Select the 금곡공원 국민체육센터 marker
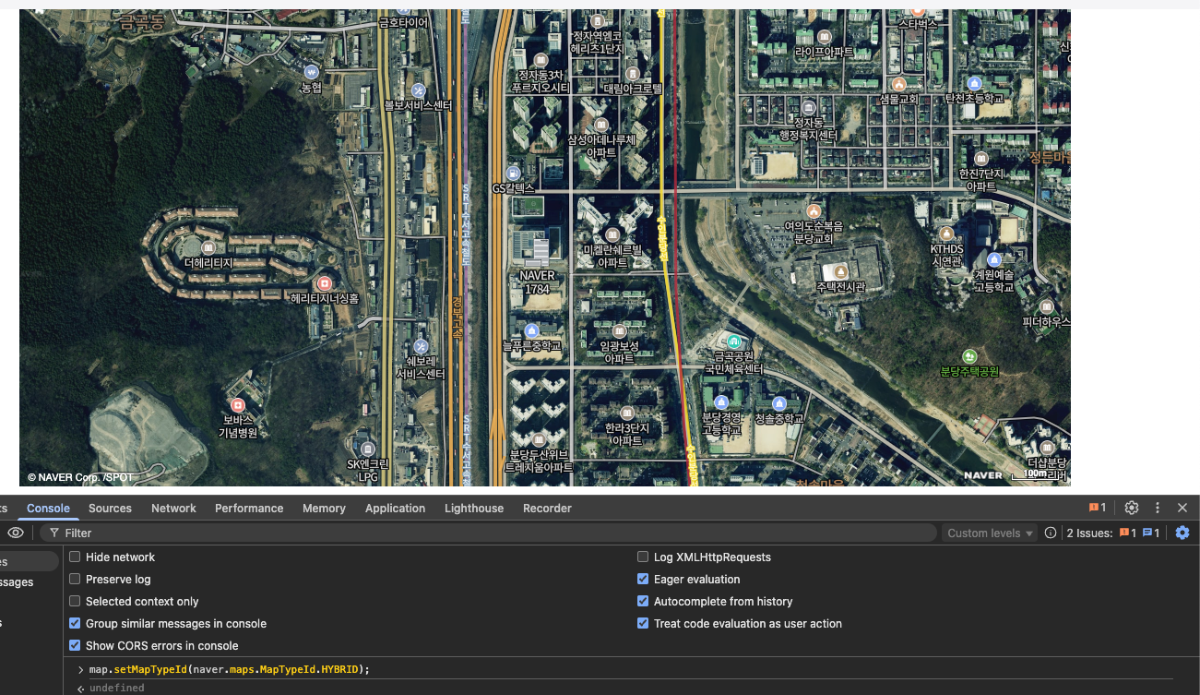 tap(734, 341)
